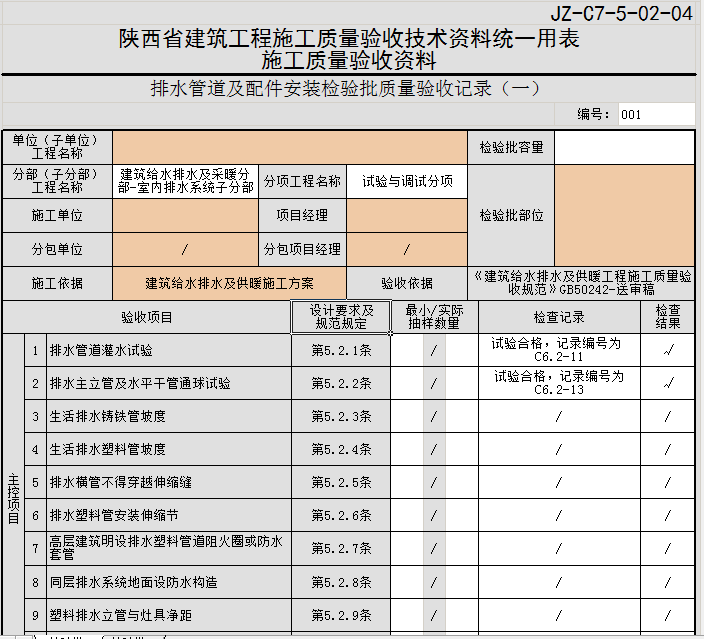Click the check record cell mentioning C6.2-13
The height and width of the screenshot is (639, 704).
point(559,383)
